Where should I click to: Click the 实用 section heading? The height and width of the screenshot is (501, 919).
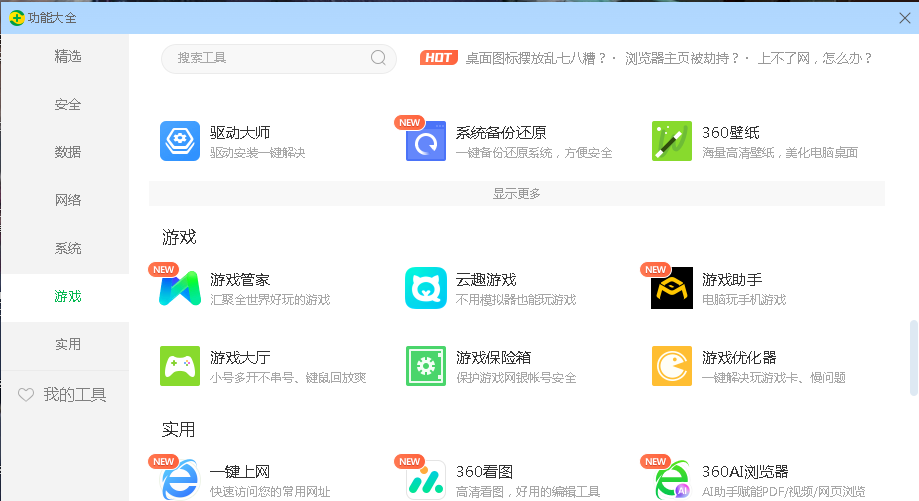(178, 430)
